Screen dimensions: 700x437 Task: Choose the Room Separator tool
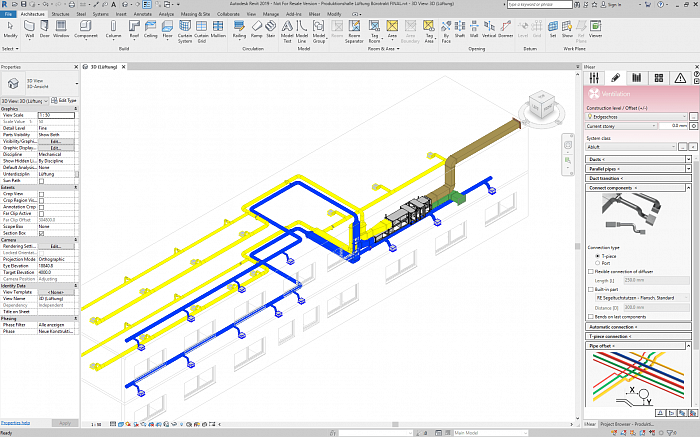(354, 32)
